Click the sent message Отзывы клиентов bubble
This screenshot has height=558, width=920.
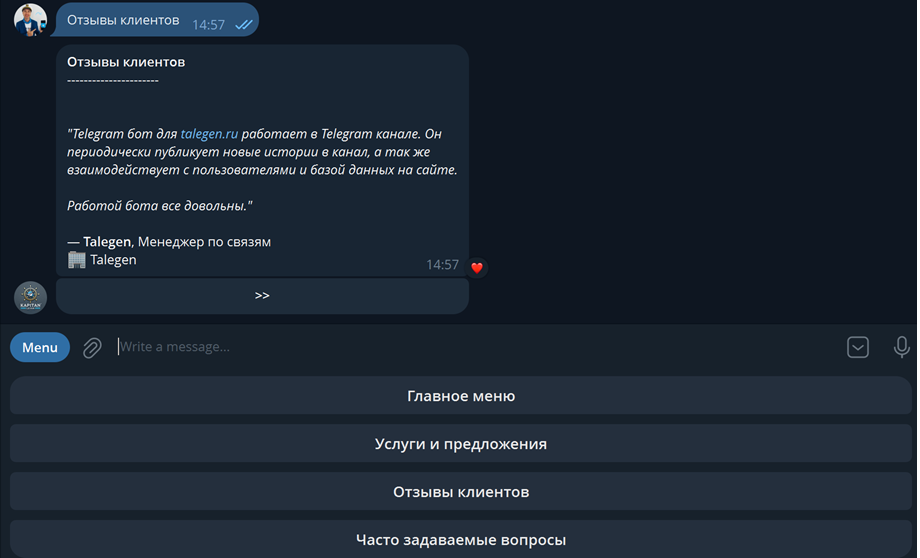click(157, 20)
